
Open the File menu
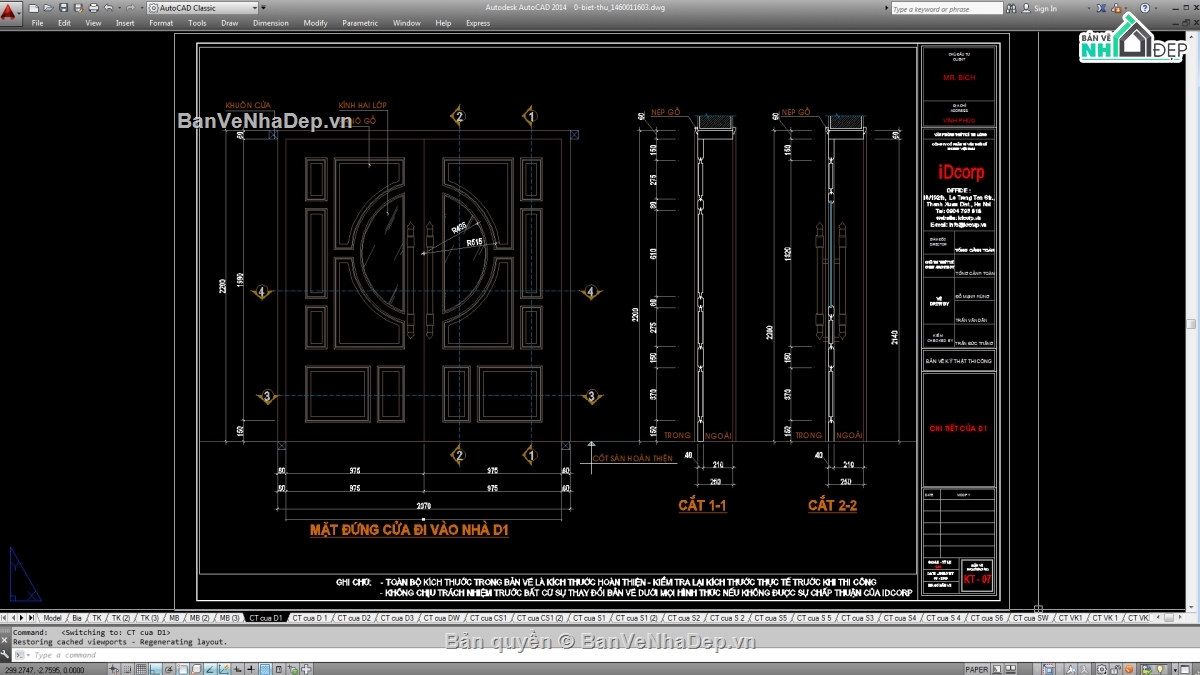click(37, 23)
